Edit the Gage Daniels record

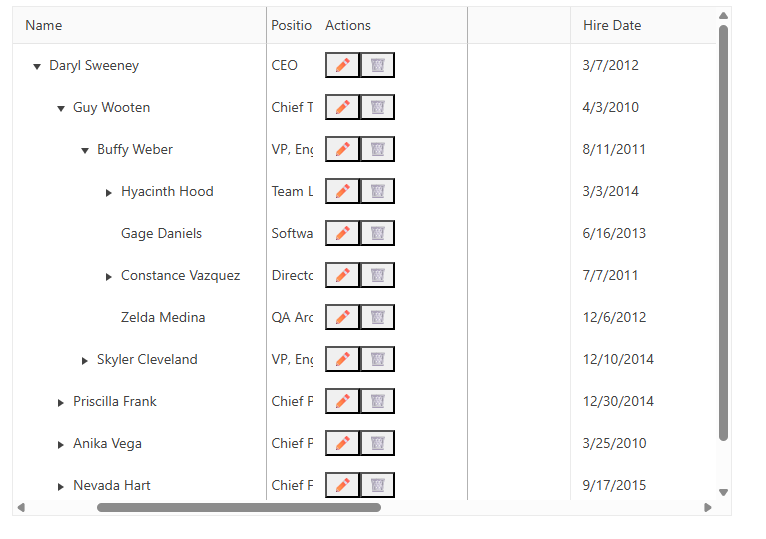point(342,233)
